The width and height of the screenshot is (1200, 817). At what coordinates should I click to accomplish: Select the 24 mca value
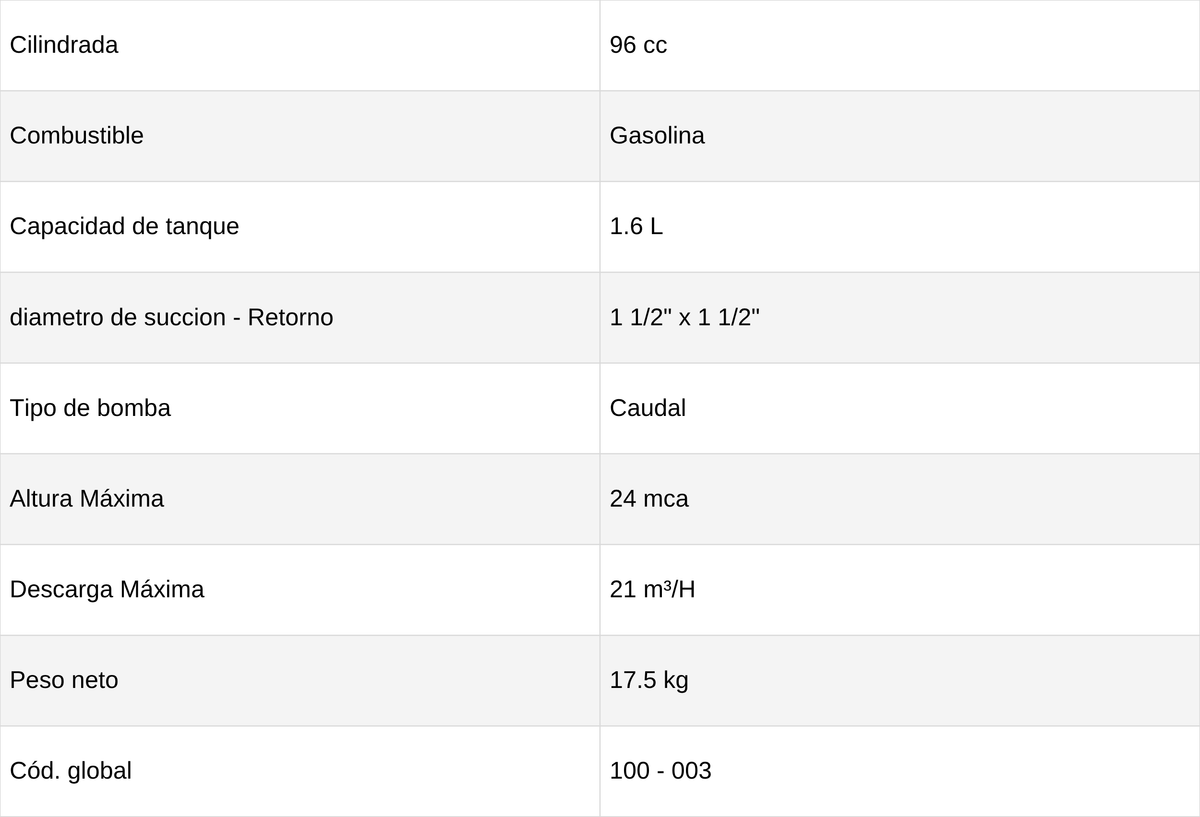coord(649,498)
